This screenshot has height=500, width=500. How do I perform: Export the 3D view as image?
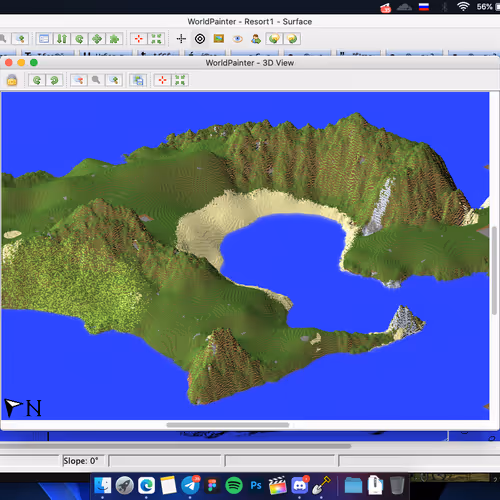(x=138, y=80)
